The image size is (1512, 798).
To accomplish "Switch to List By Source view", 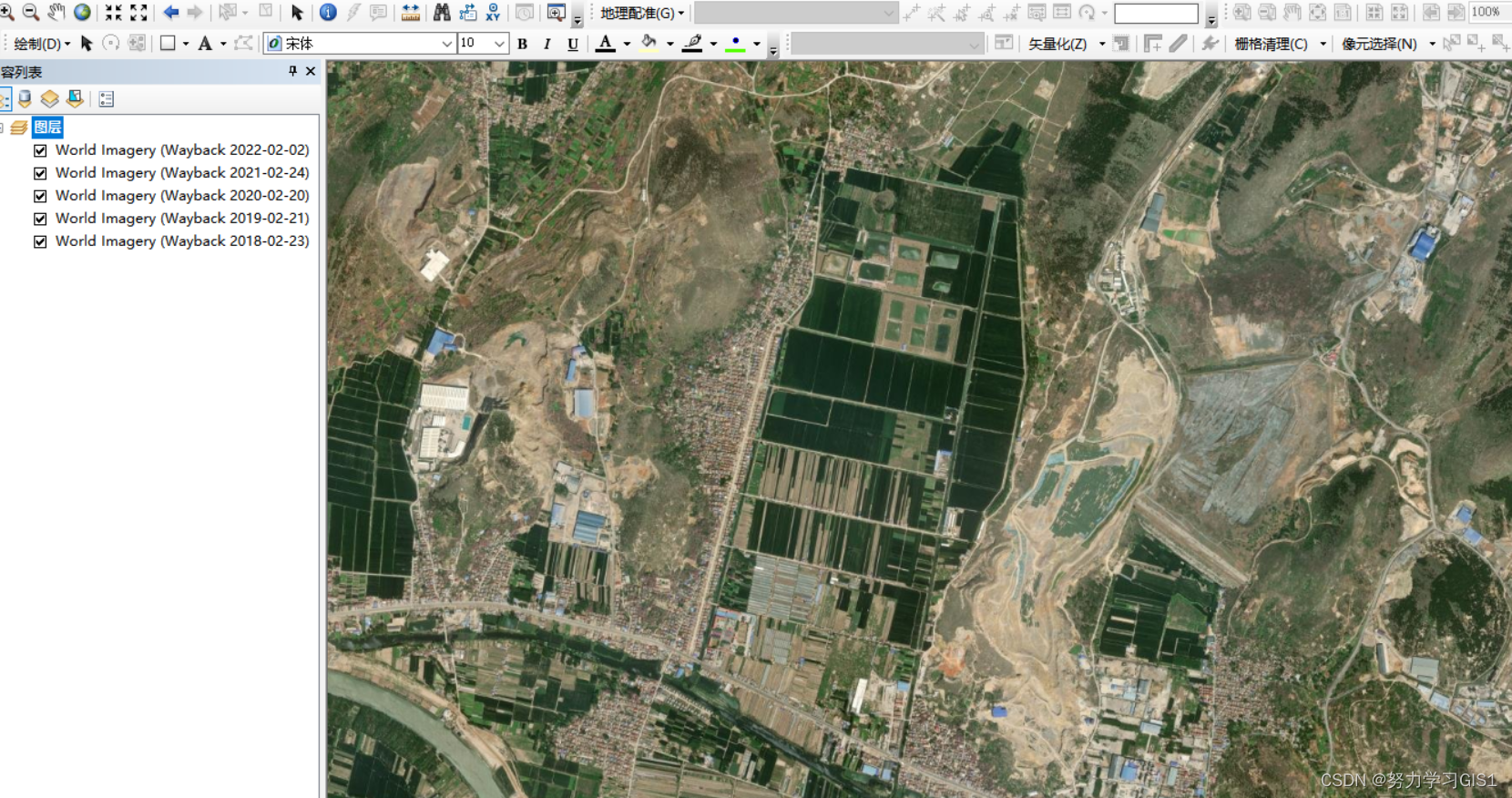I will coord(26,98).
